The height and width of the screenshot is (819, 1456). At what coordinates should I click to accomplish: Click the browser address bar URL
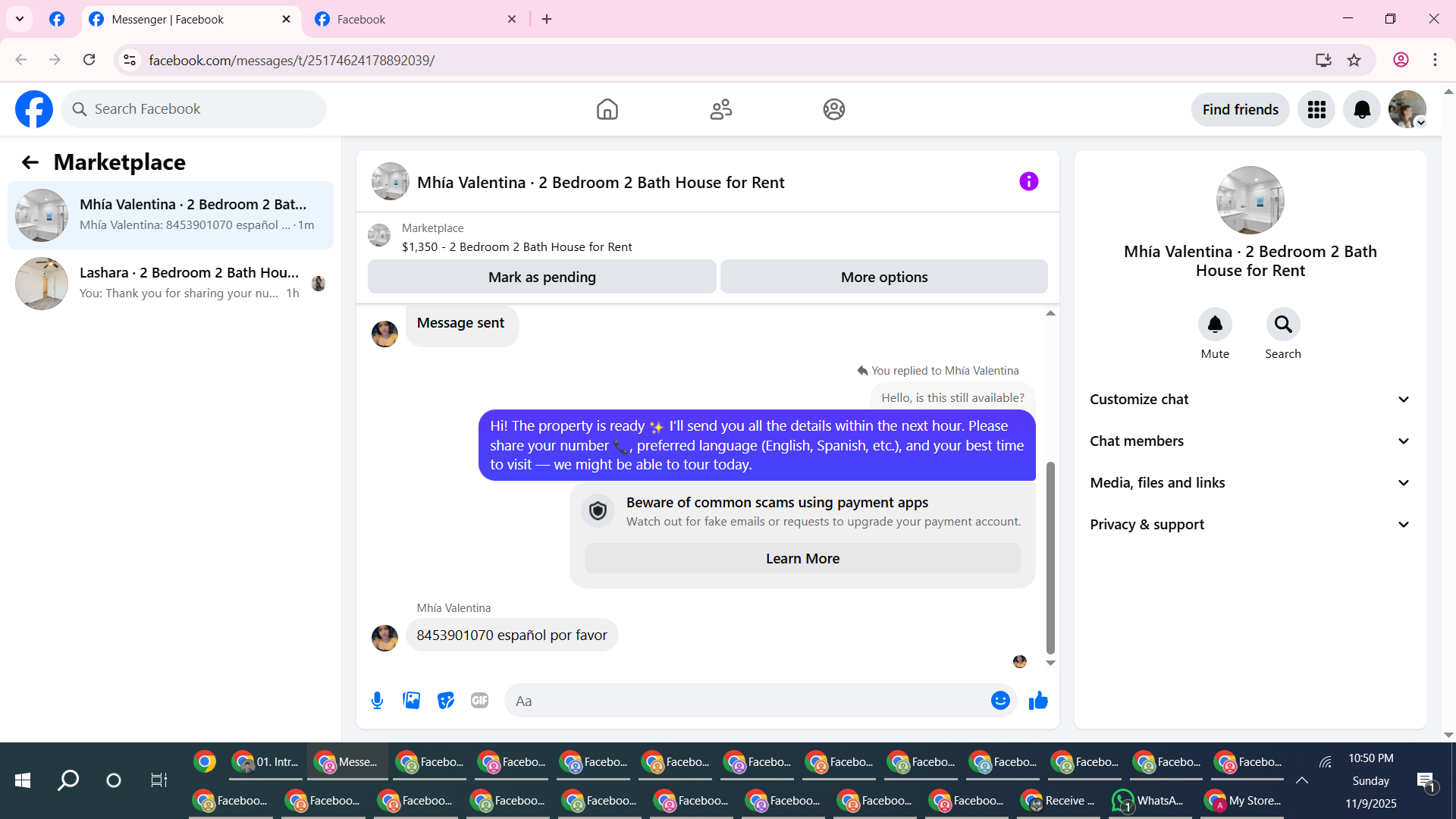click(x=291, y=61)
